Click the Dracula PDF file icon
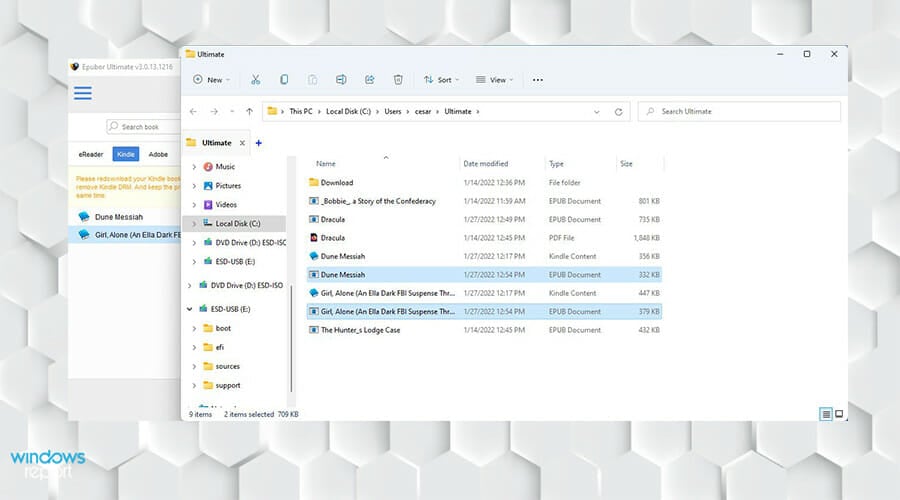The width and height of the screenshot is (900, 500). pyautogui.click(x=313, y=238)
